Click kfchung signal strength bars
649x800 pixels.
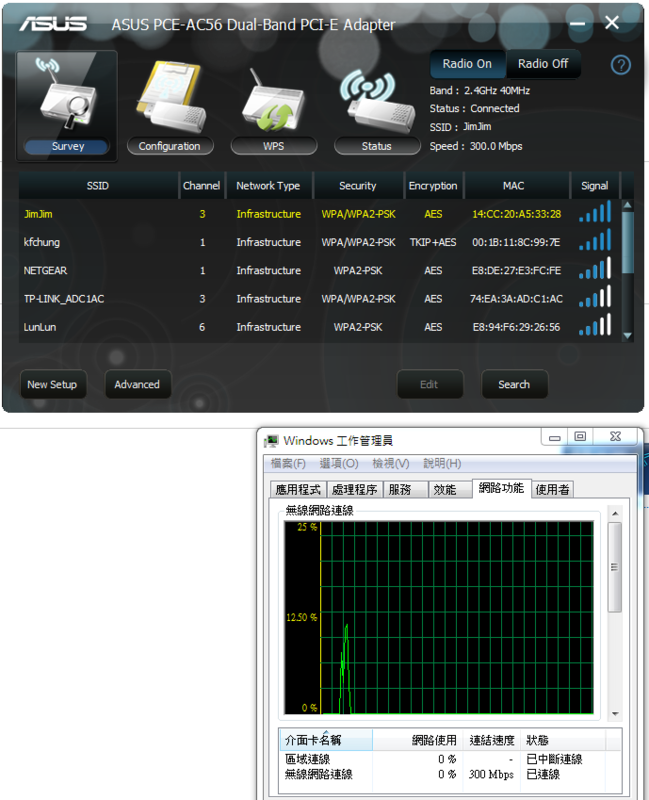(595, 240)
